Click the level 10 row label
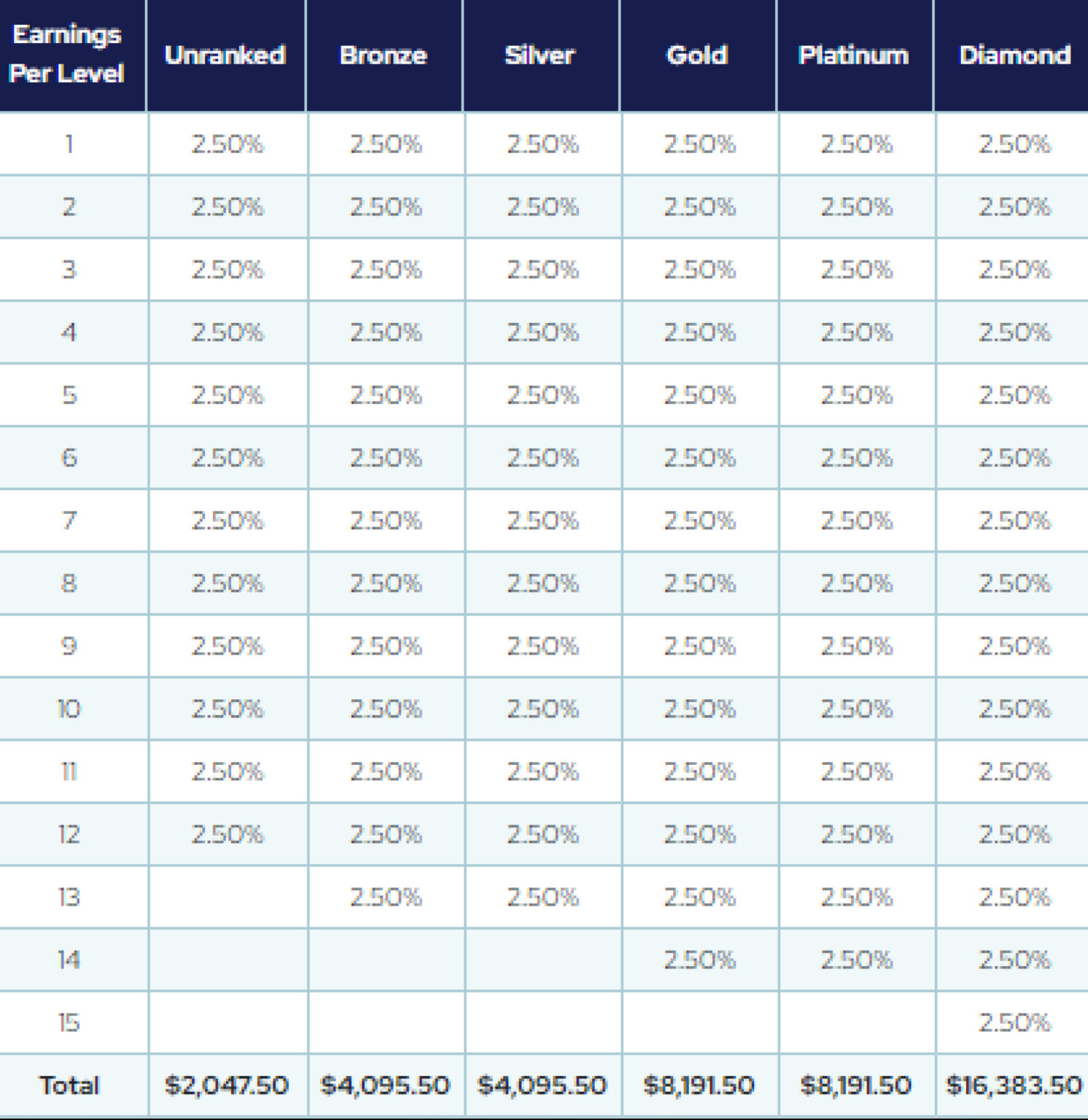The width and height of the screenshot is (1088, 1120). 69,709
